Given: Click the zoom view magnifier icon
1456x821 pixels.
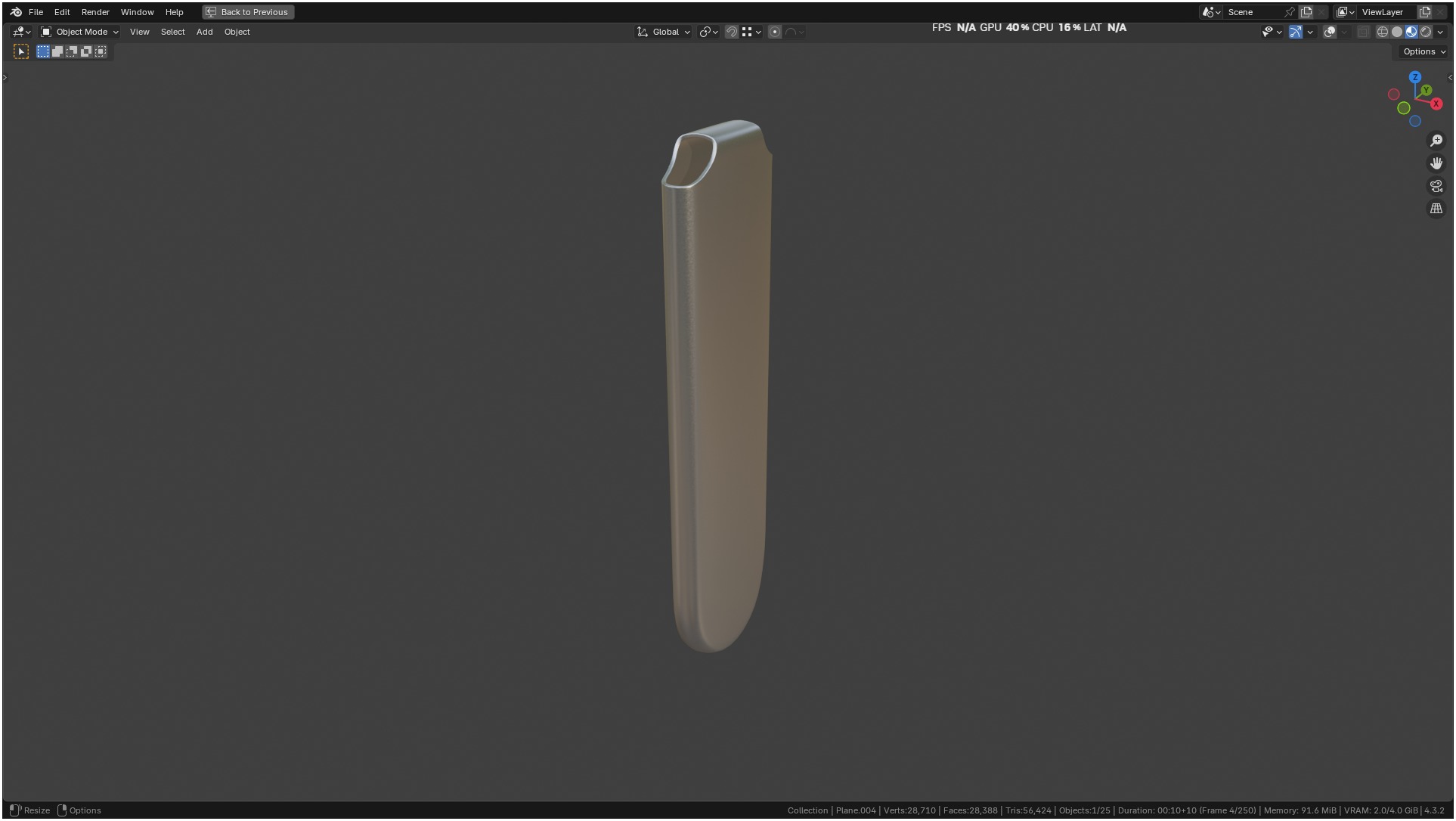Looking at the screenshot, I should [x=1436, y=141].
